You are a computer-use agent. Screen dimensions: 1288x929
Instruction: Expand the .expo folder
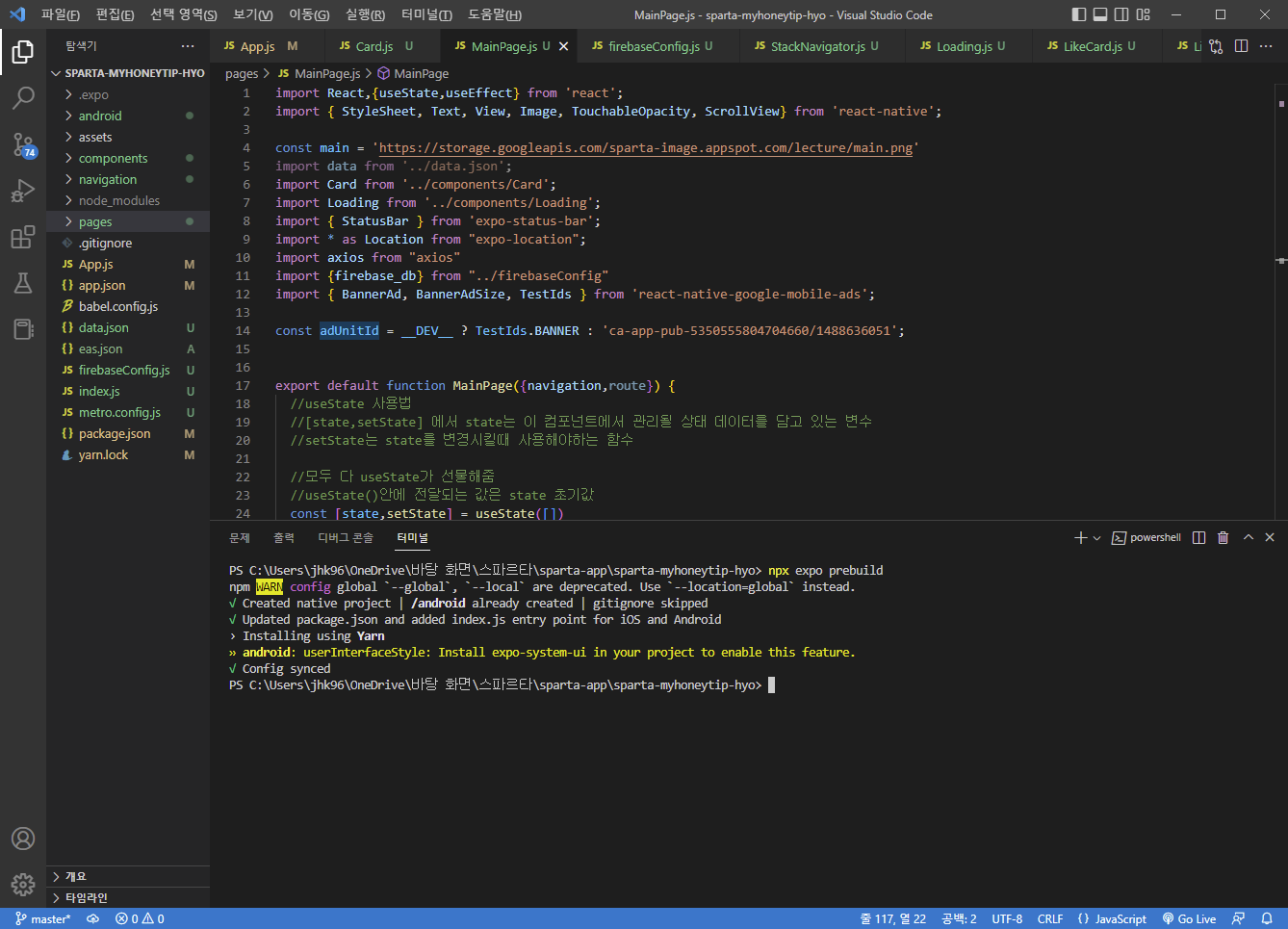click(x=128, y=94)
